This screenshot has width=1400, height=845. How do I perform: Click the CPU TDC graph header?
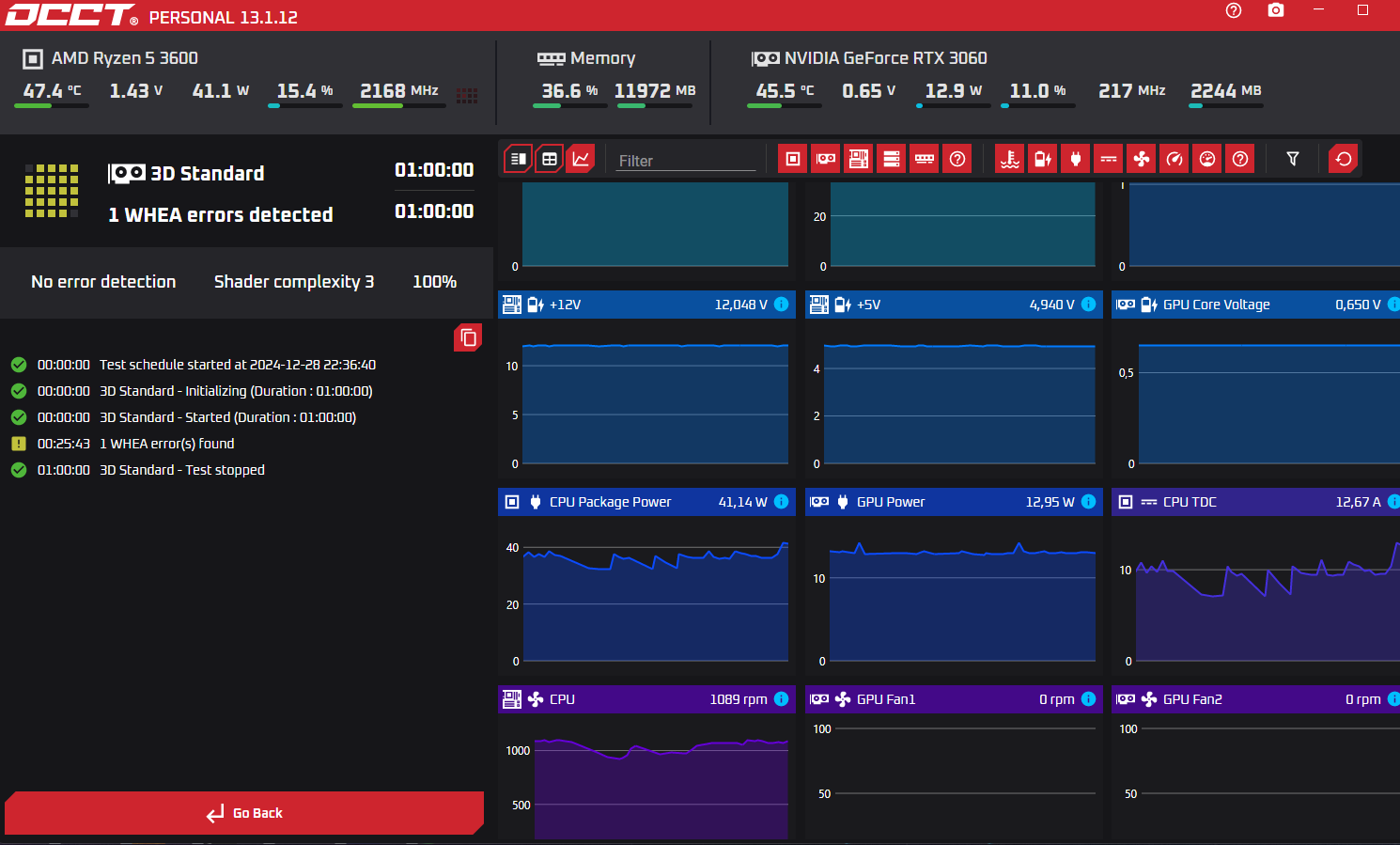pyautogui.click(x=1255, y=502)
